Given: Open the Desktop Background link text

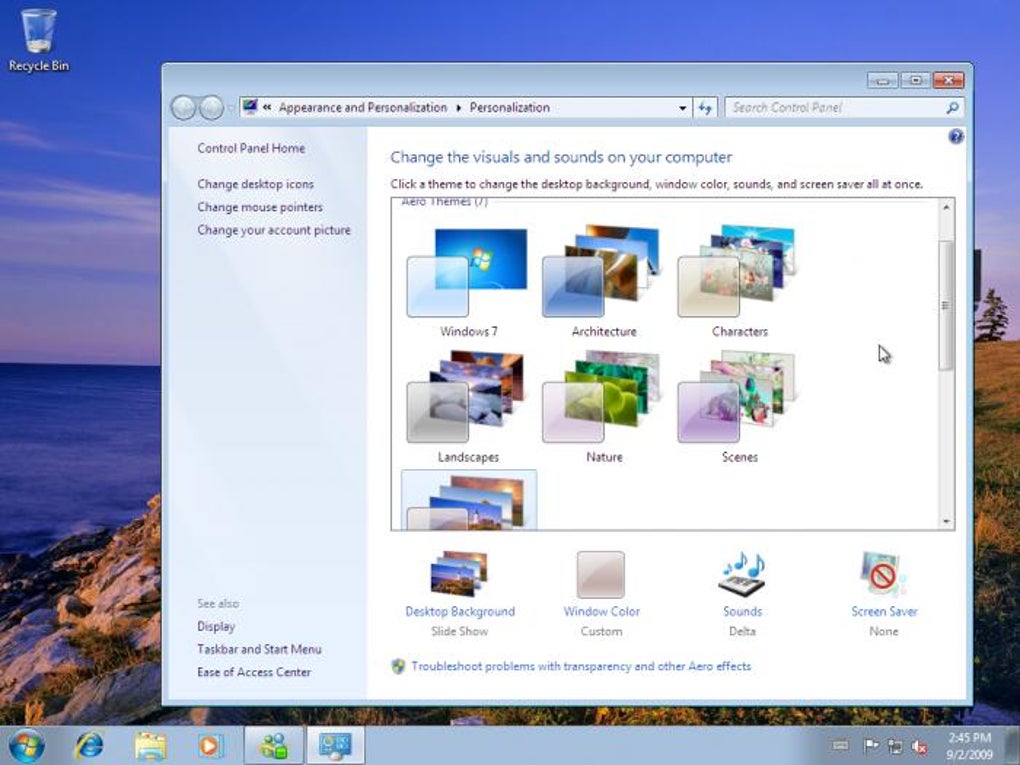Looking at the screenshot, I should click(460, 611).
